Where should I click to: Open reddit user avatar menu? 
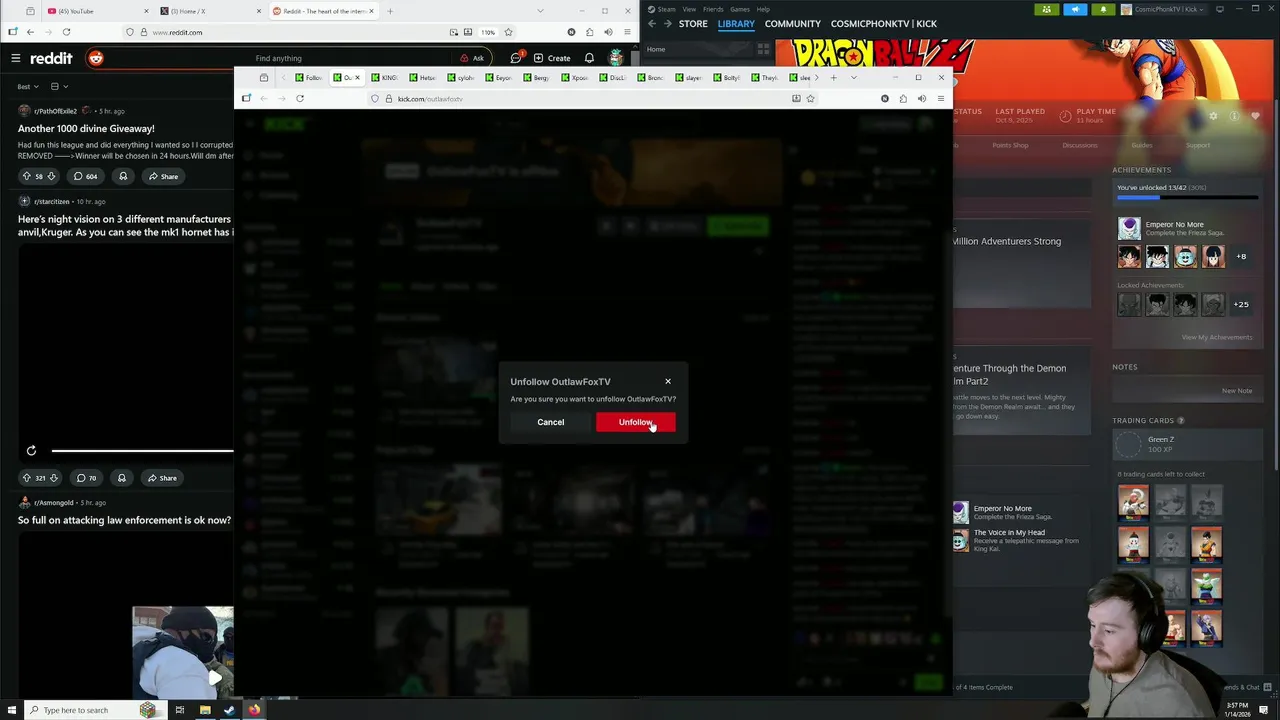(x=616, y=58)
